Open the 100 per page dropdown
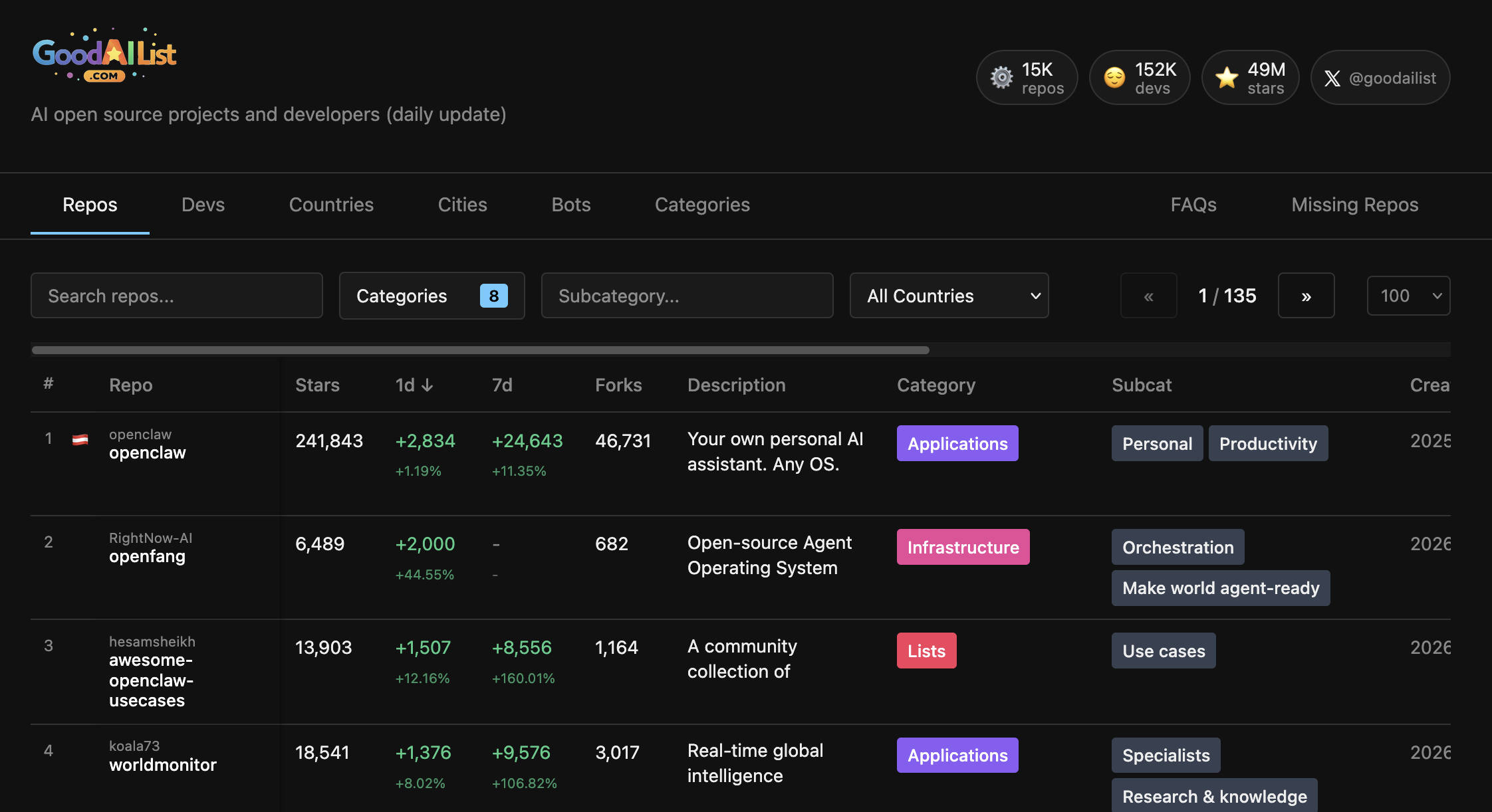 [x=1408, y=296]
